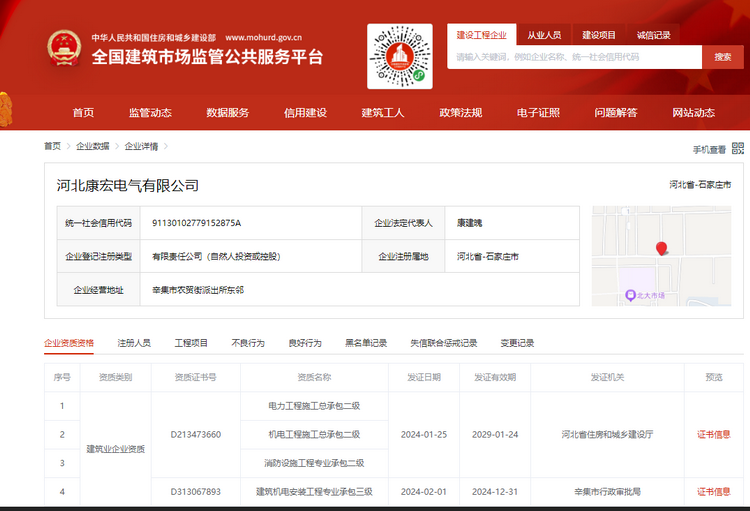Open 监管动态 navigation item

pos(150,112)
